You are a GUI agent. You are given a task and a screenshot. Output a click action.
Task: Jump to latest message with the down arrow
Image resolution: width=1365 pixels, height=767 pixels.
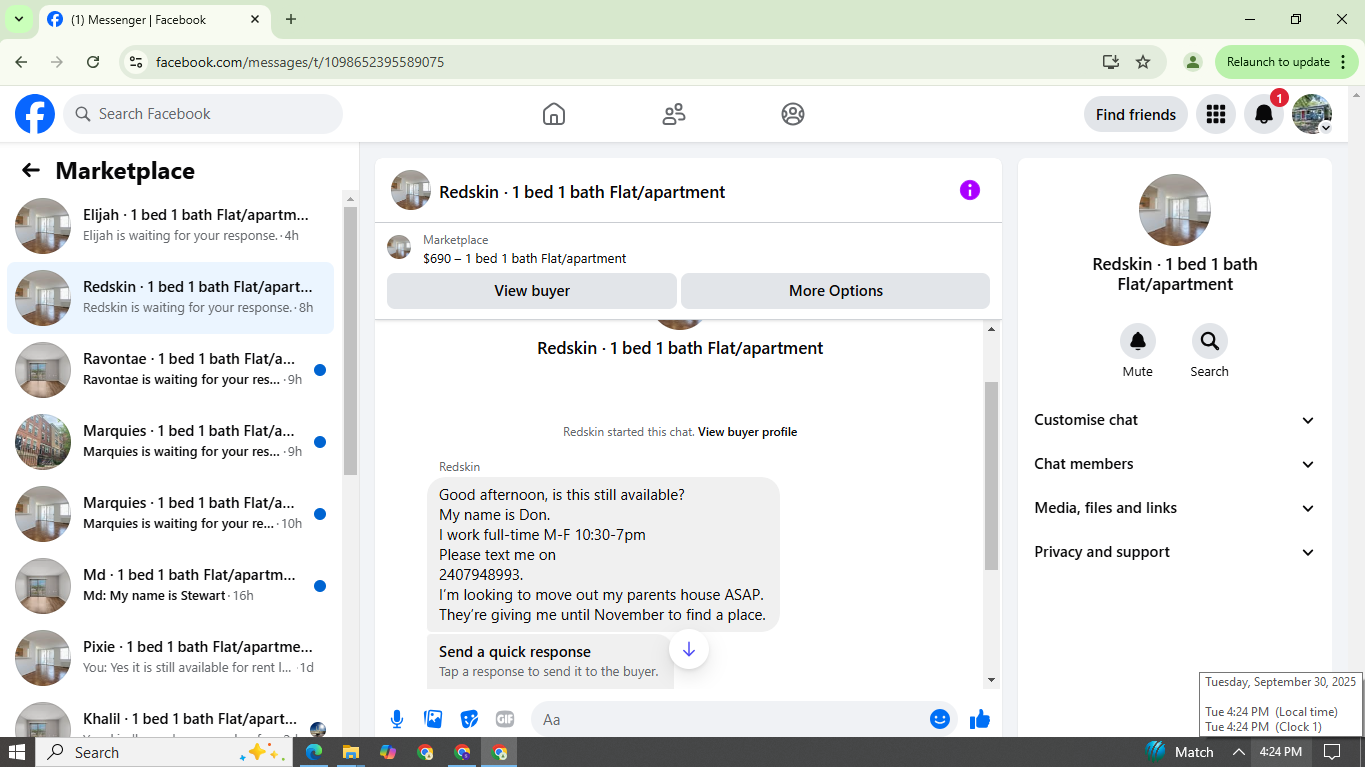pyautogui.click(x=689, y=650)
